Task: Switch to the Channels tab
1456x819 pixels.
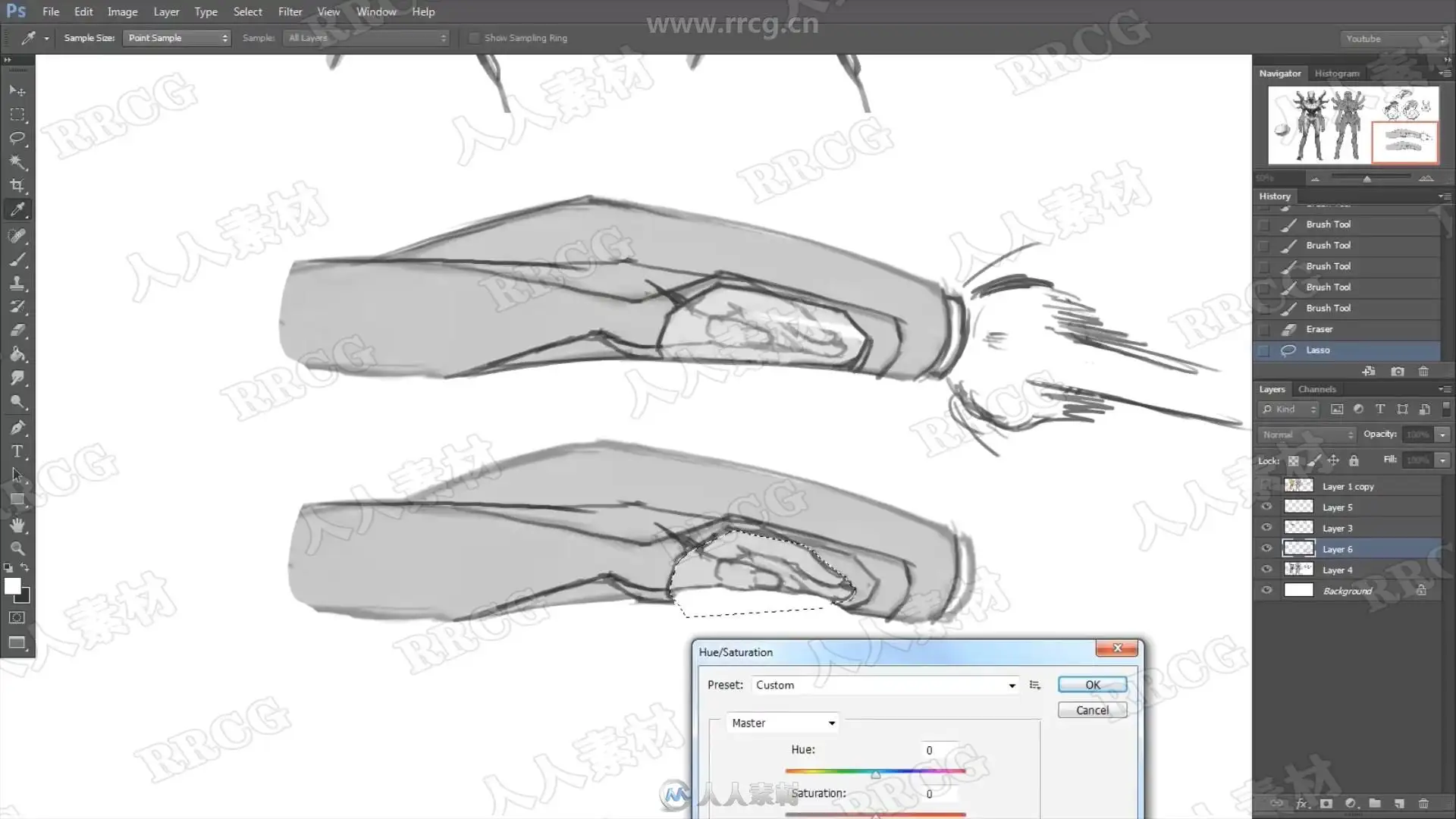Action: coord(1316,389)
